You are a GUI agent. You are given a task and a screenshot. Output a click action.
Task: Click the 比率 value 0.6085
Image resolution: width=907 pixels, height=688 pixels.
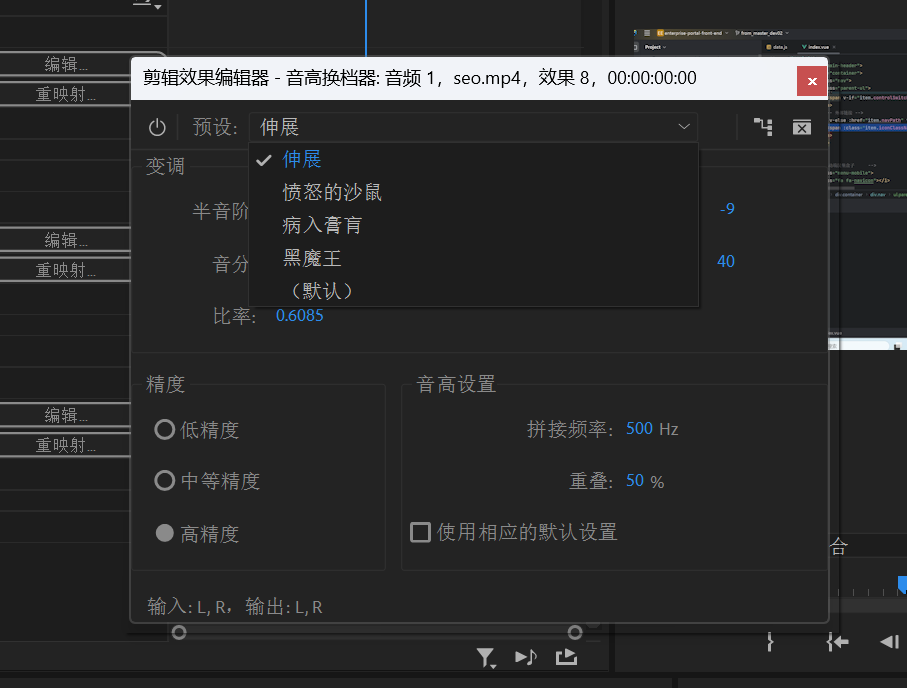point(299,316)
